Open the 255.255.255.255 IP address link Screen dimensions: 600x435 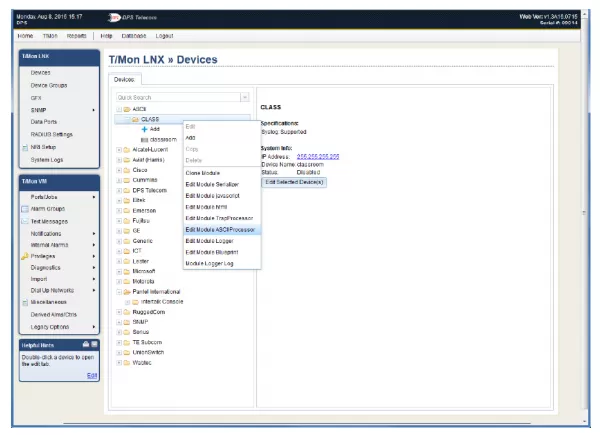coord(318,158)
